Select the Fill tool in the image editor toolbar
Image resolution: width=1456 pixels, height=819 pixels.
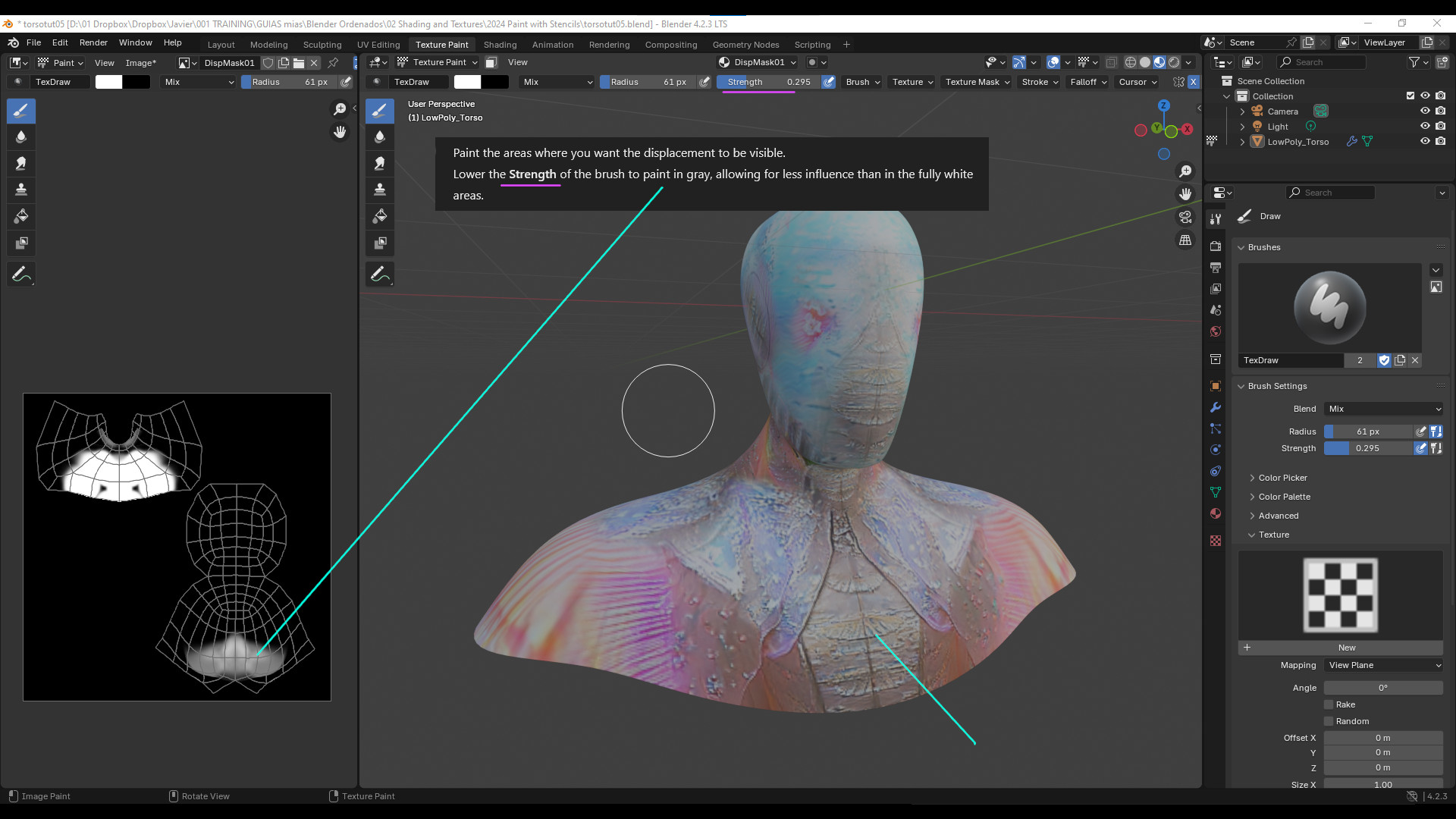(21, 216)
